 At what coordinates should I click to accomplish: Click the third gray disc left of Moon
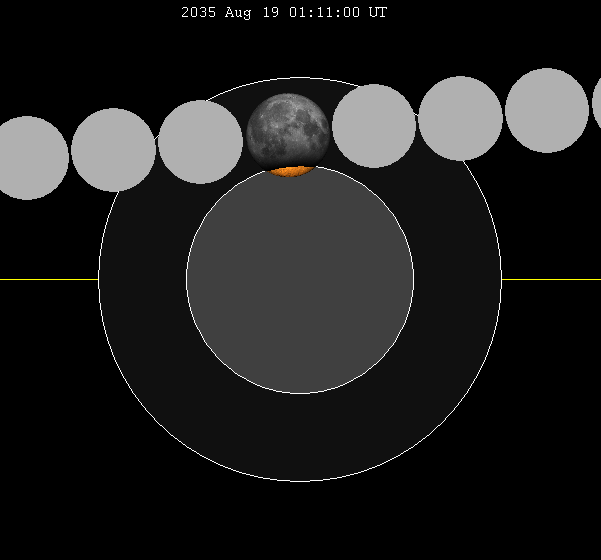[28, 158]
